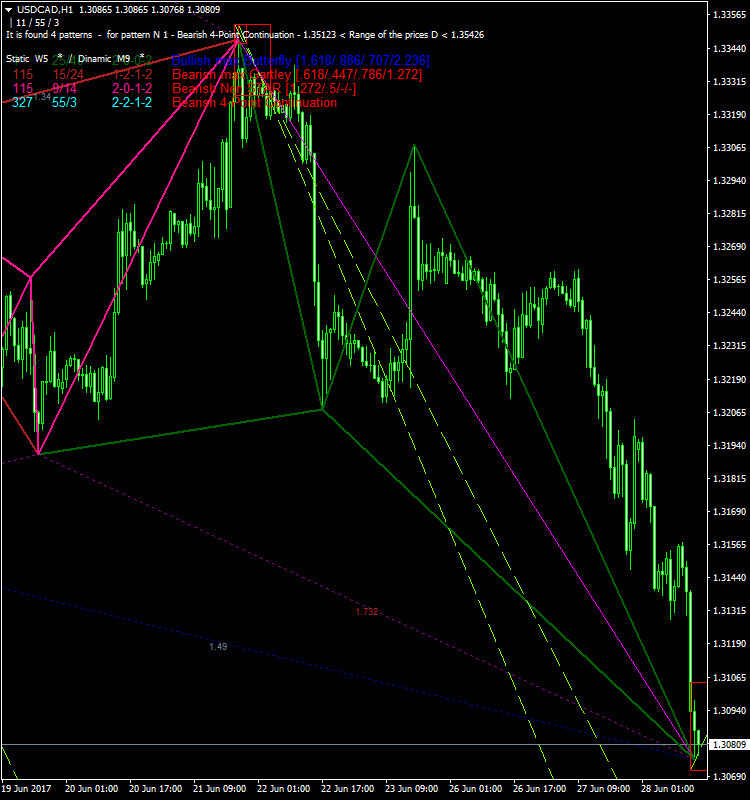Click the red 1.732 ratio label

[366, 611]
